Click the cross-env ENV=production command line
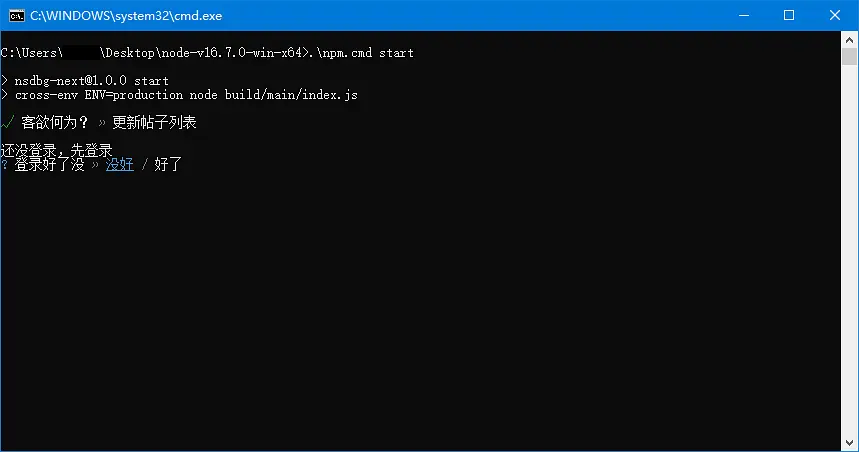 [186, 95]
